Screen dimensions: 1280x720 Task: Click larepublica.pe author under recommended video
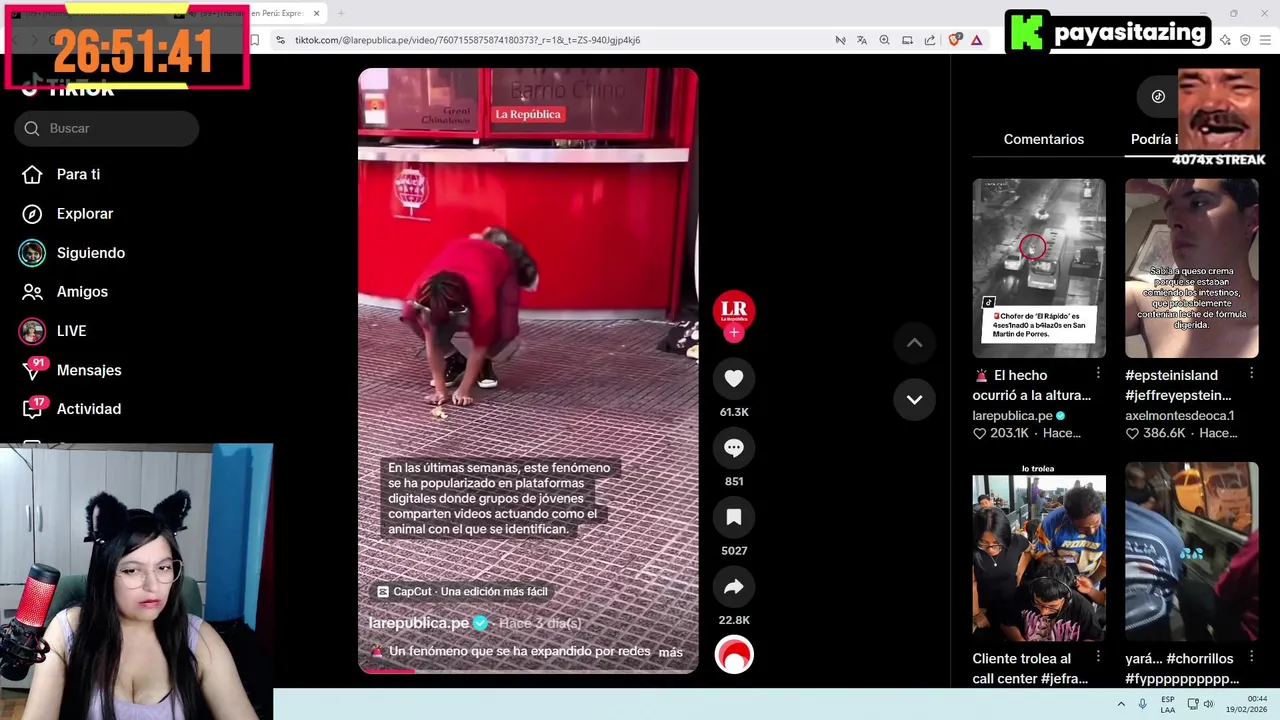pos(1012,415)
